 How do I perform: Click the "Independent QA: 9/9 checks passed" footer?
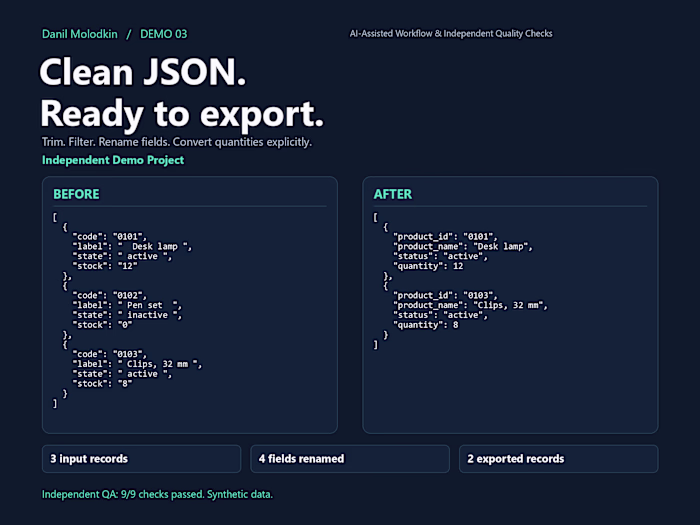[x=123, y=495]
